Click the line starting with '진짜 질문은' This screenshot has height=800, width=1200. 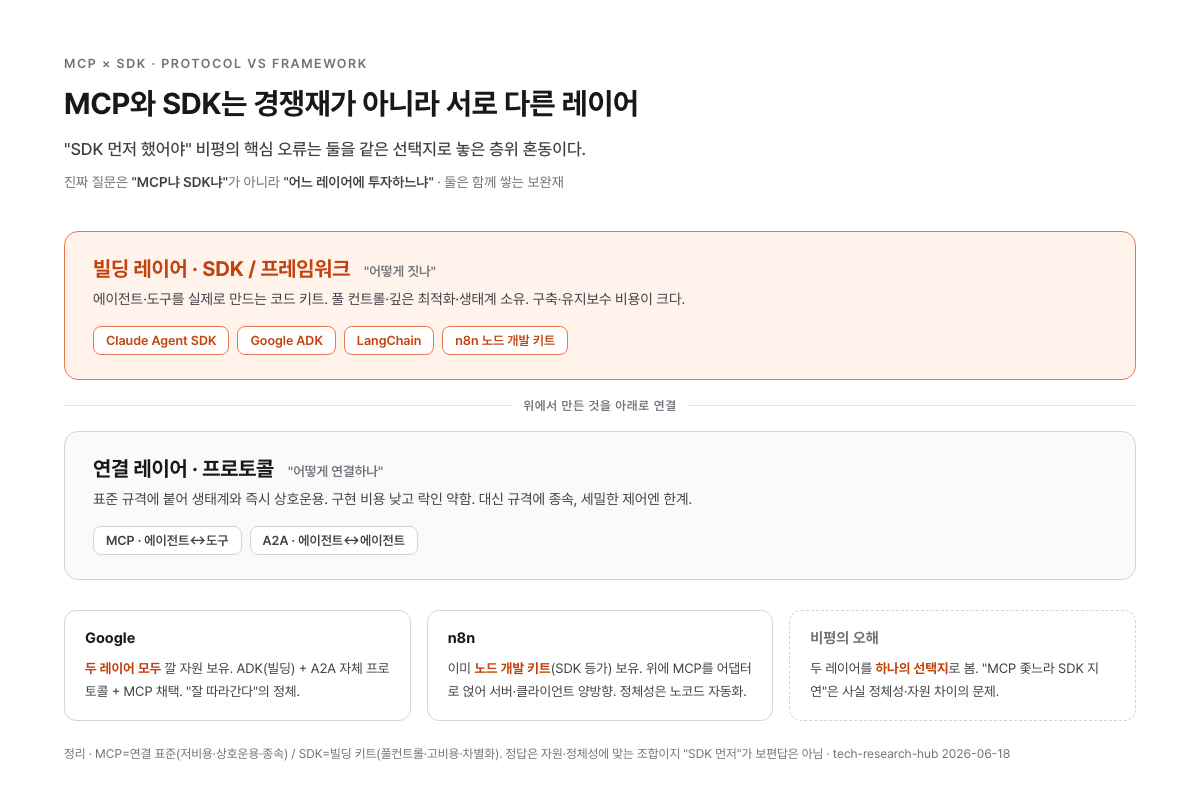(314, 182)
